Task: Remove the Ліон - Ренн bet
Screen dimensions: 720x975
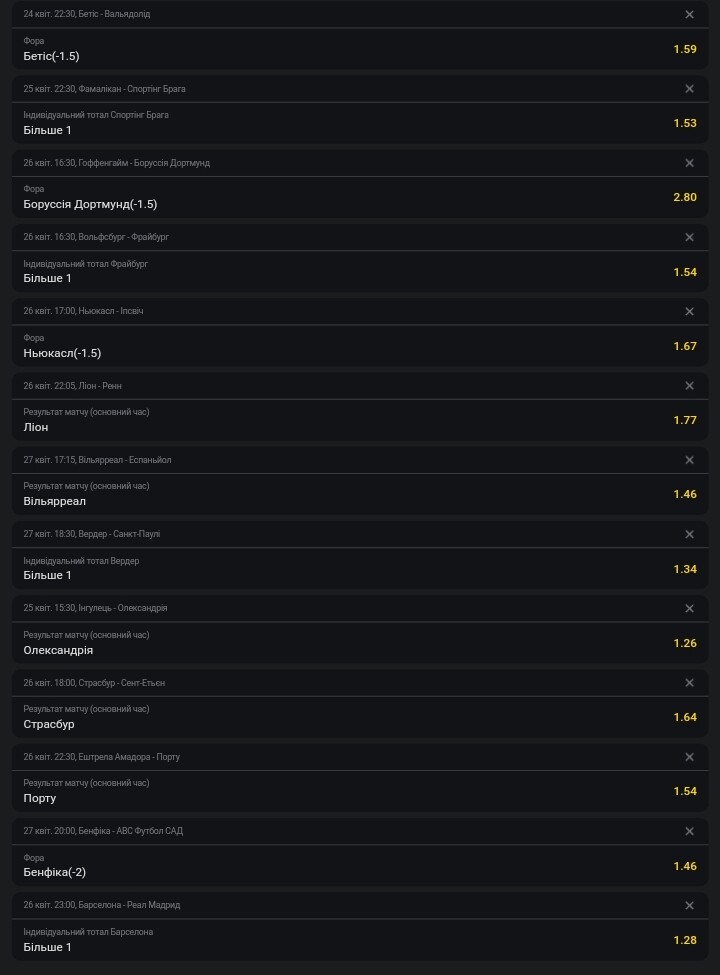Action: click(689, 386)
